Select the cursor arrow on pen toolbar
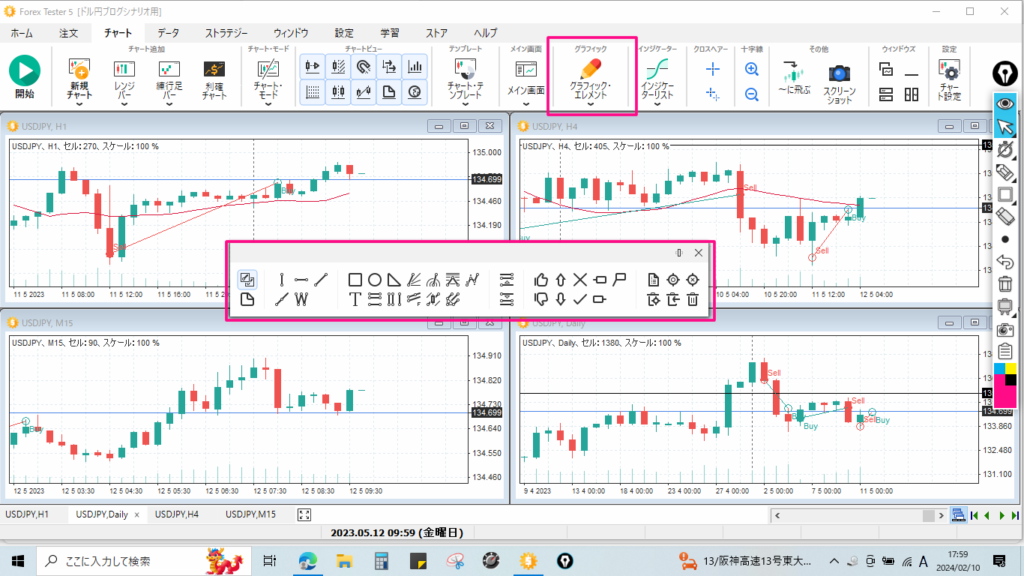 pos(1005,126)
